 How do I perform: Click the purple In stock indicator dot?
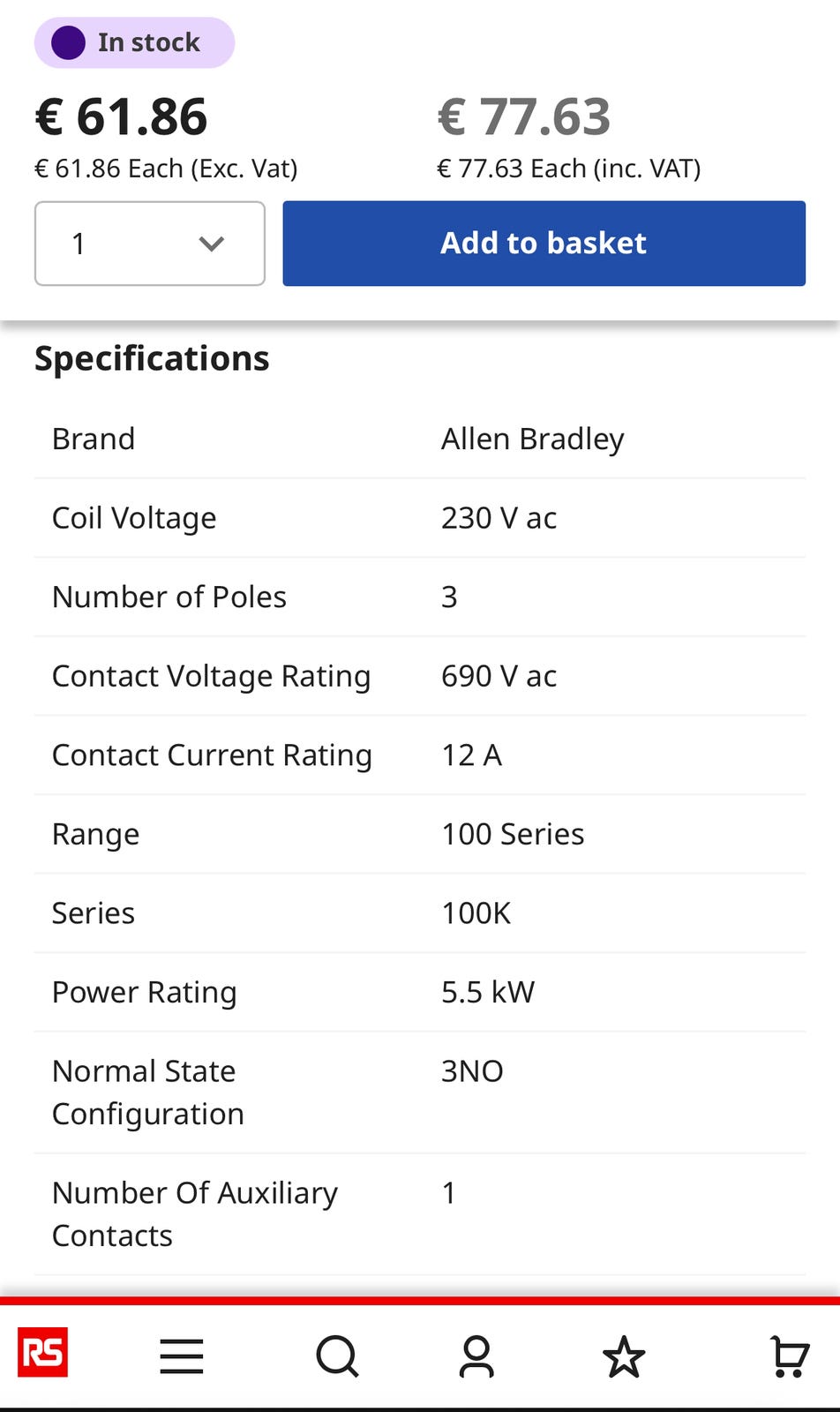68,42
